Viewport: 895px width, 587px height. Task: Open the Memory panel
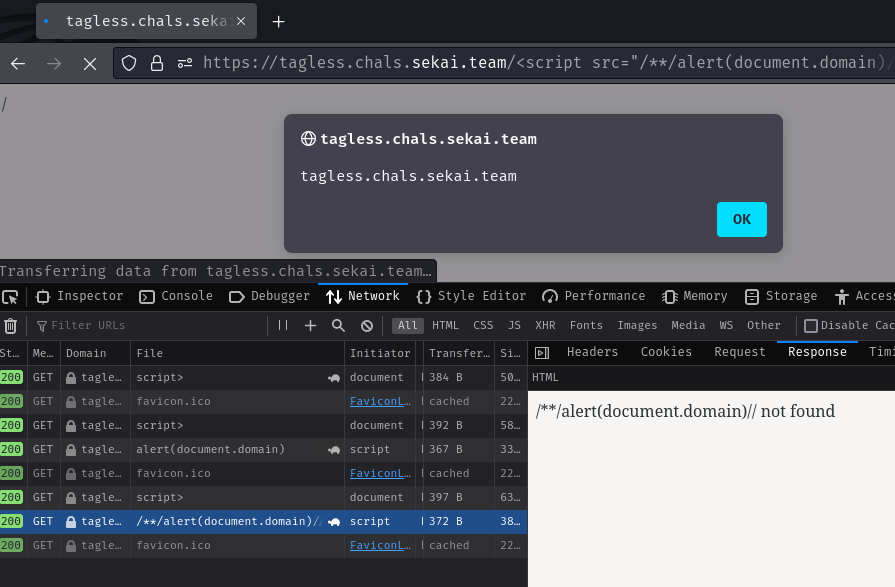(695, 296)
